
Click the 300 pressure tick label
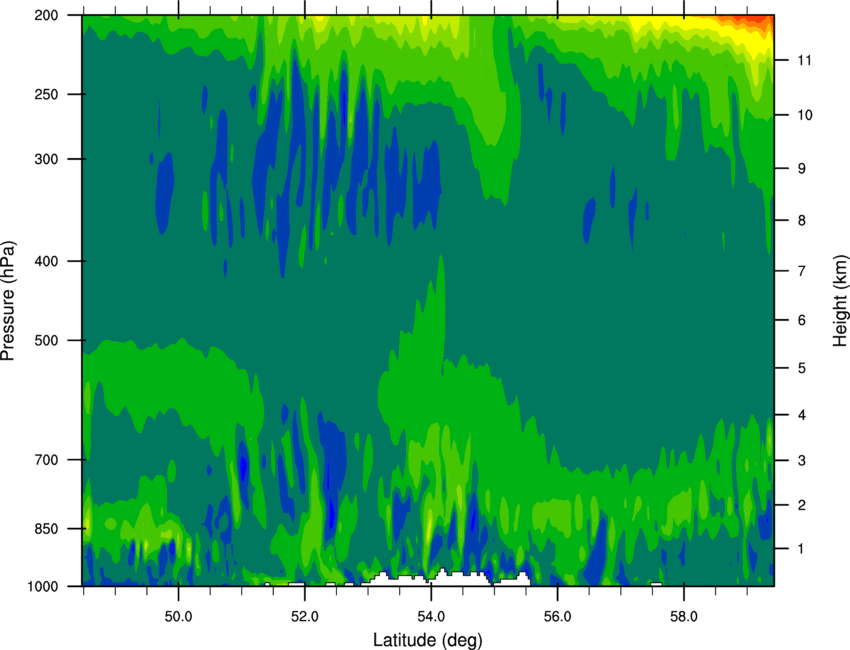click(47, 159)
